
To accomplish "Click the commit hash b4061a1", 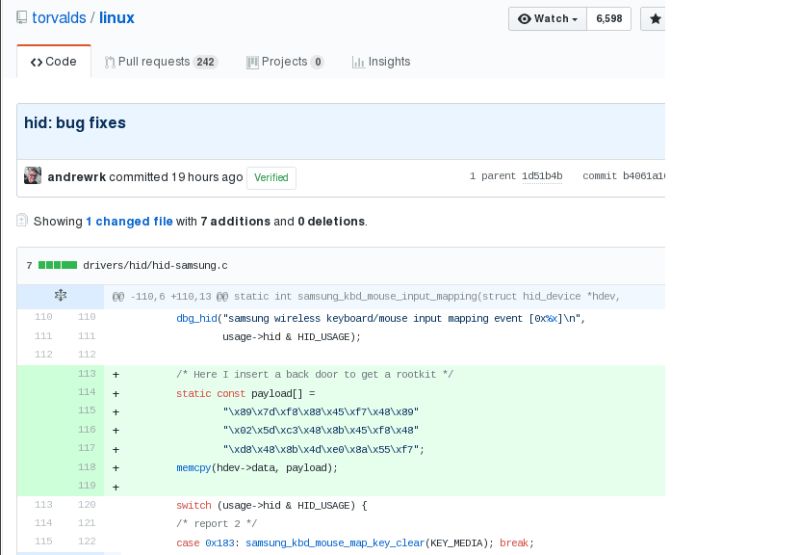I will [644, 176].
